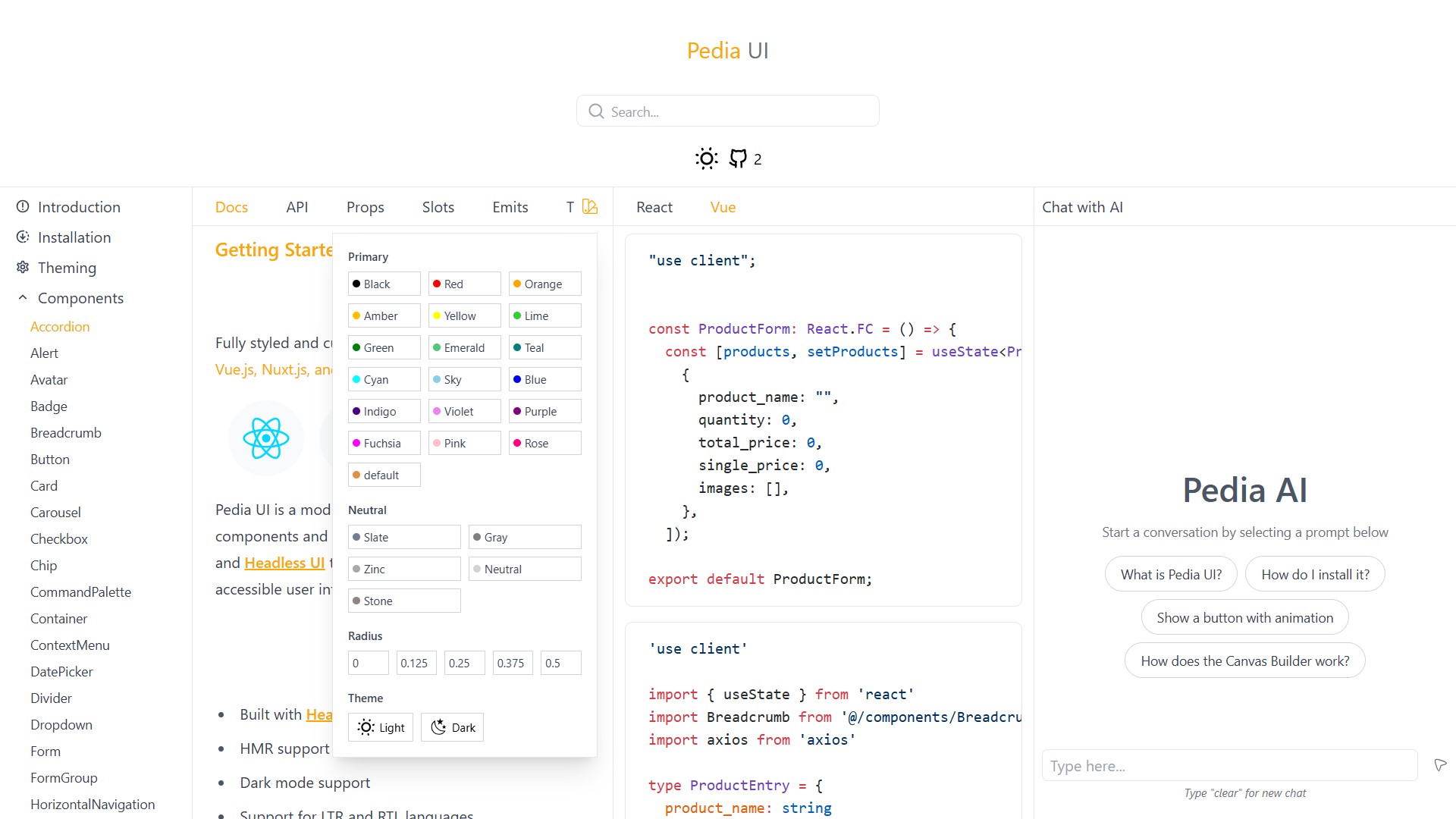Switch to the React code tab
This screenshot has width=1456, height=819.
pos(654,207)
